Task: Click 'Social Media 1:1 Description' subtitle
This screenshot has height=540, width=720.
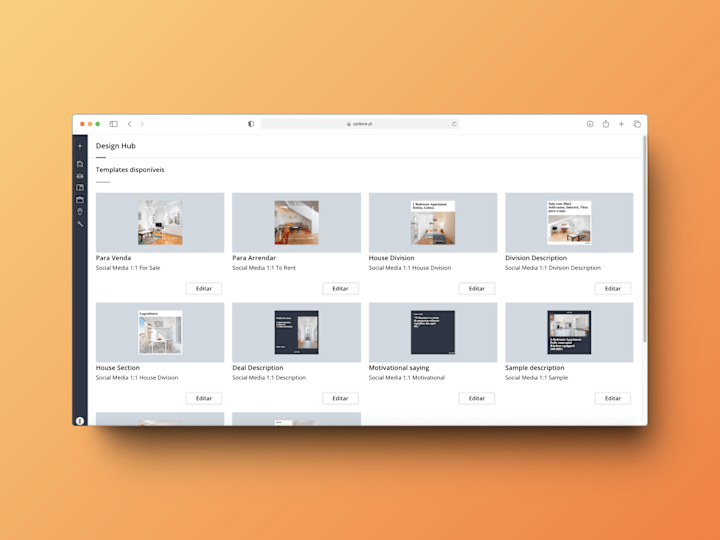Action: (x=269, y=377)
